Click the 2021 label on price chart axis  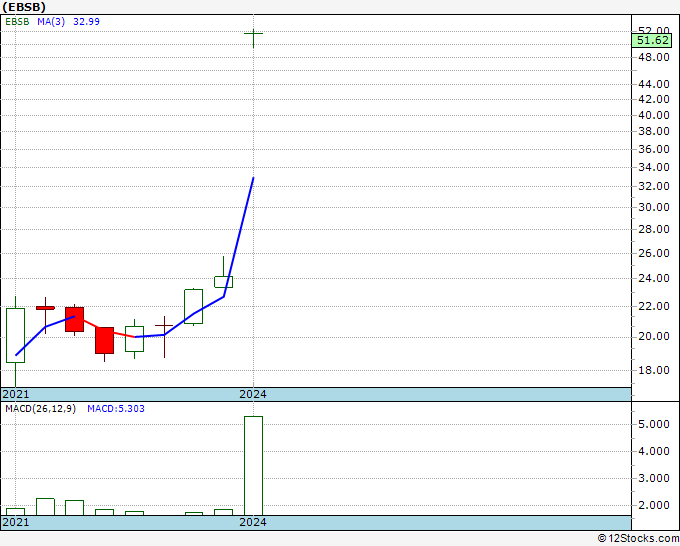point(16,394)
